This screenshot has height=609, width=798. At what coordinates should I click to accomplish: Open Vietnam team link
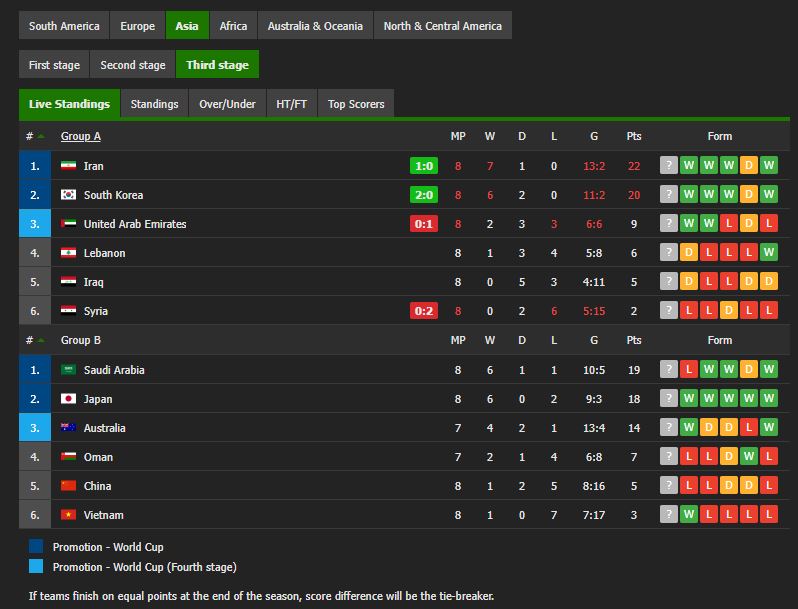click(103, 515)
